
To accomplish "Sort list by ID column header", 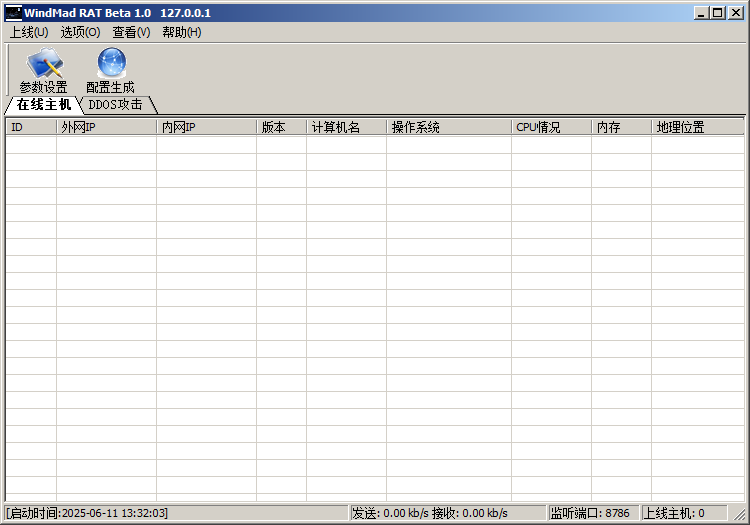I will (x=30, y=127).
